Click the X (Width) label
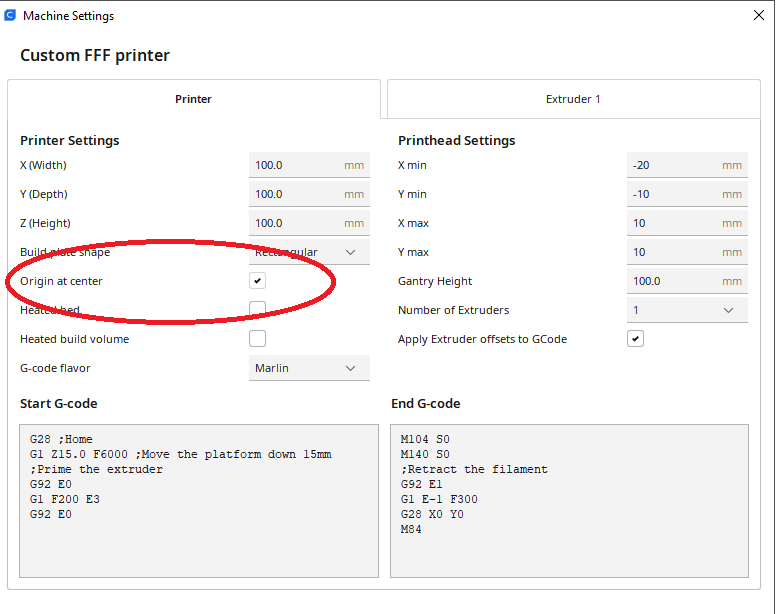 (43, 165)
